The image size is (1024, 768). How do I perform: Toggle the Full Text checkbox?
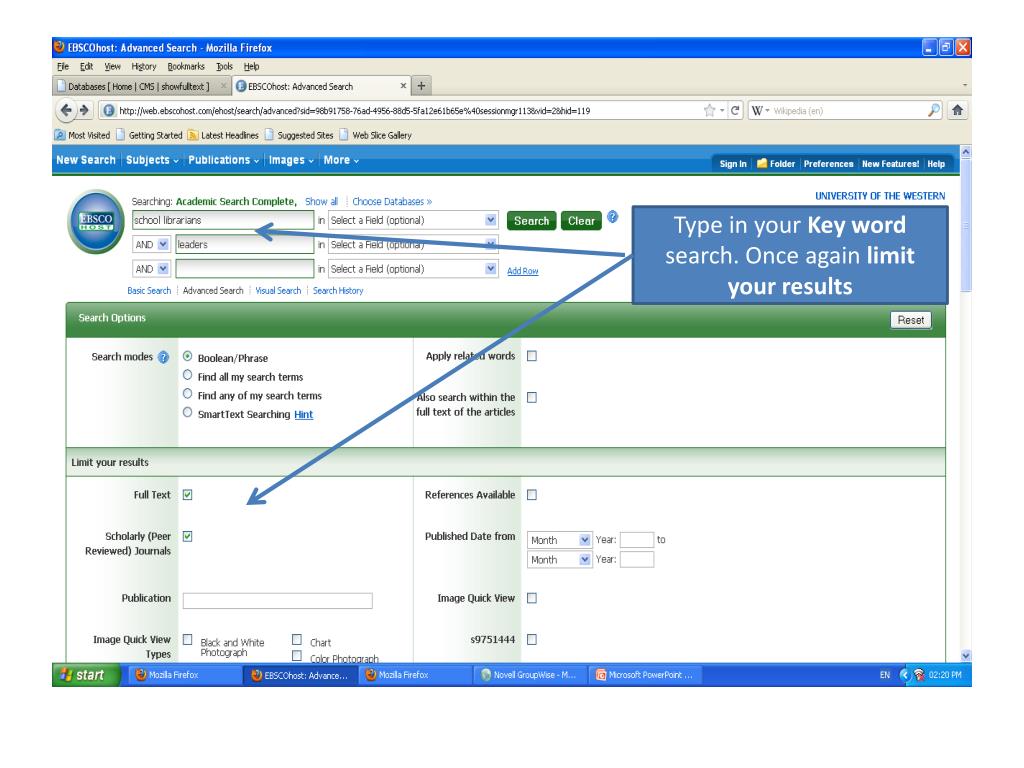pos(187,495)
